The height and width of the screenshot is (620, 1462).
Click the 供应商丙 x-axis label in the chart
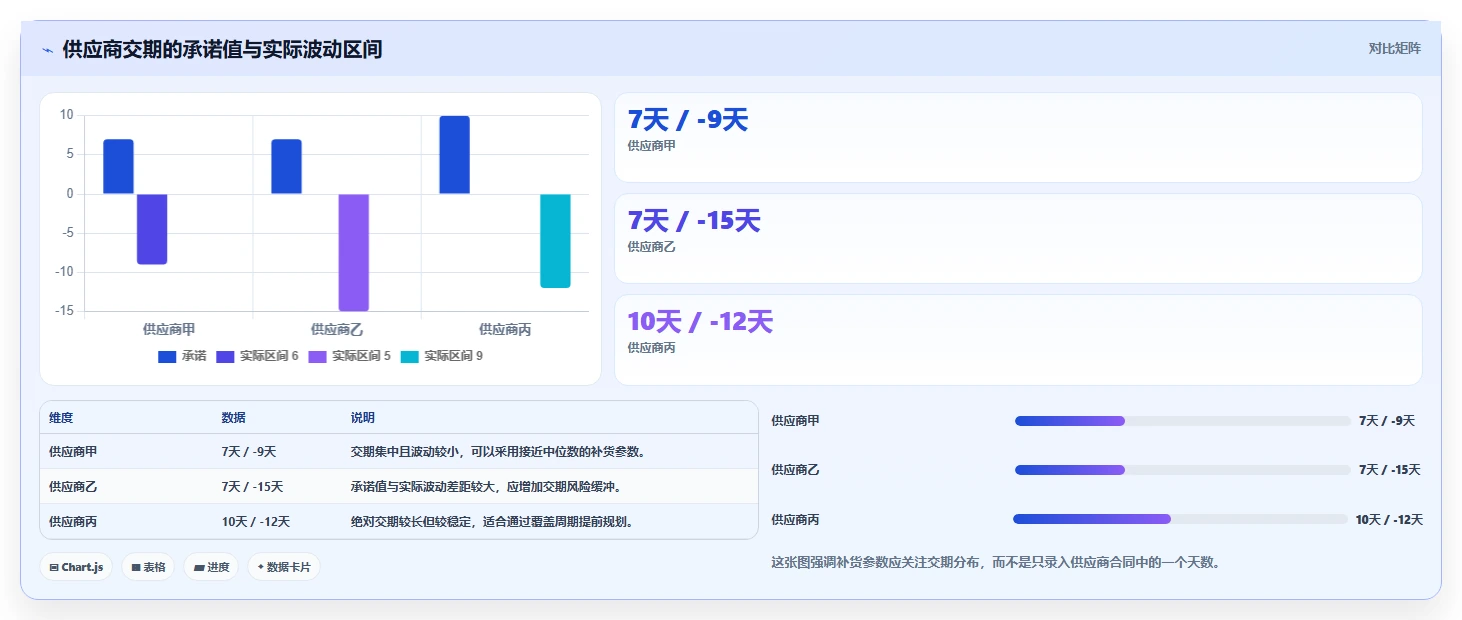pyautogui.click(x=505, y=329)
